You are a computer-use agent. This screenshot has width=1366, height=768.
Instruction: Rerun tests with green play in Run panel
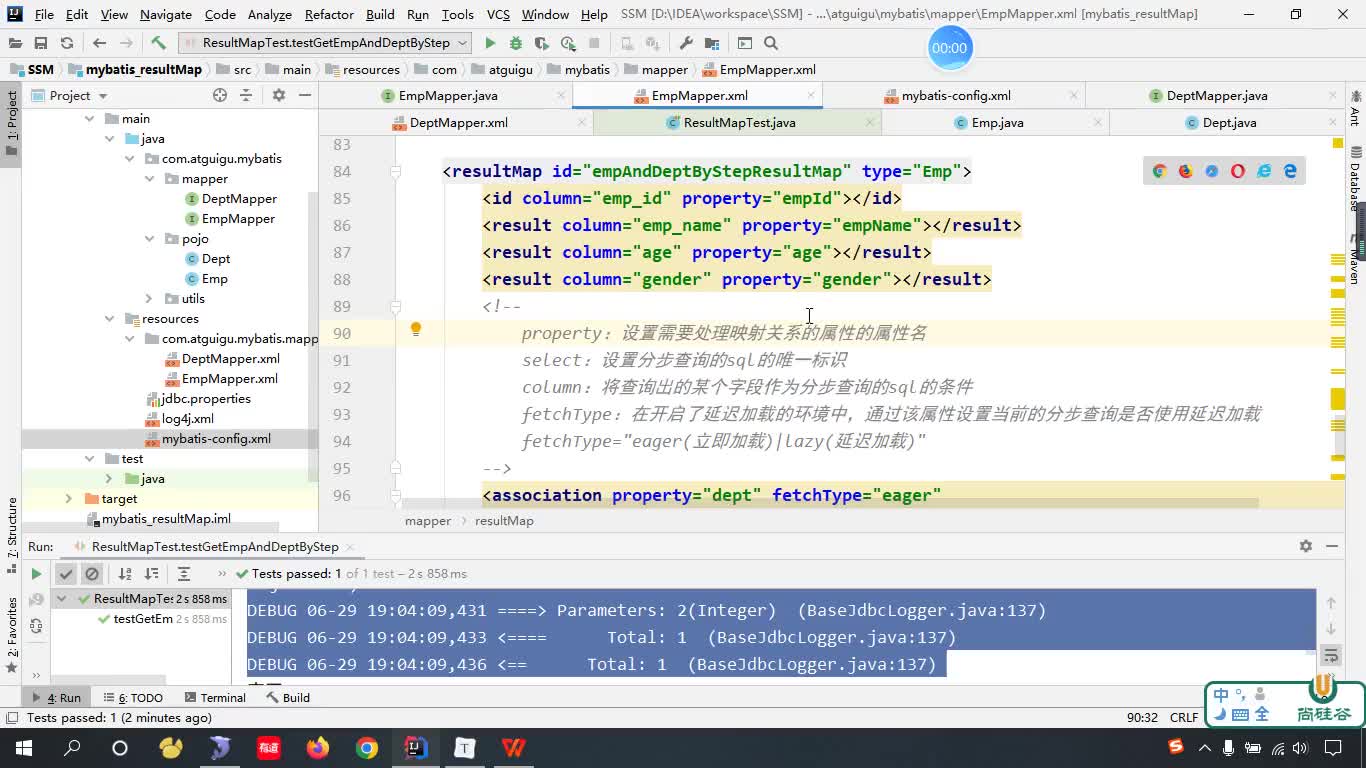coord(36,574)
